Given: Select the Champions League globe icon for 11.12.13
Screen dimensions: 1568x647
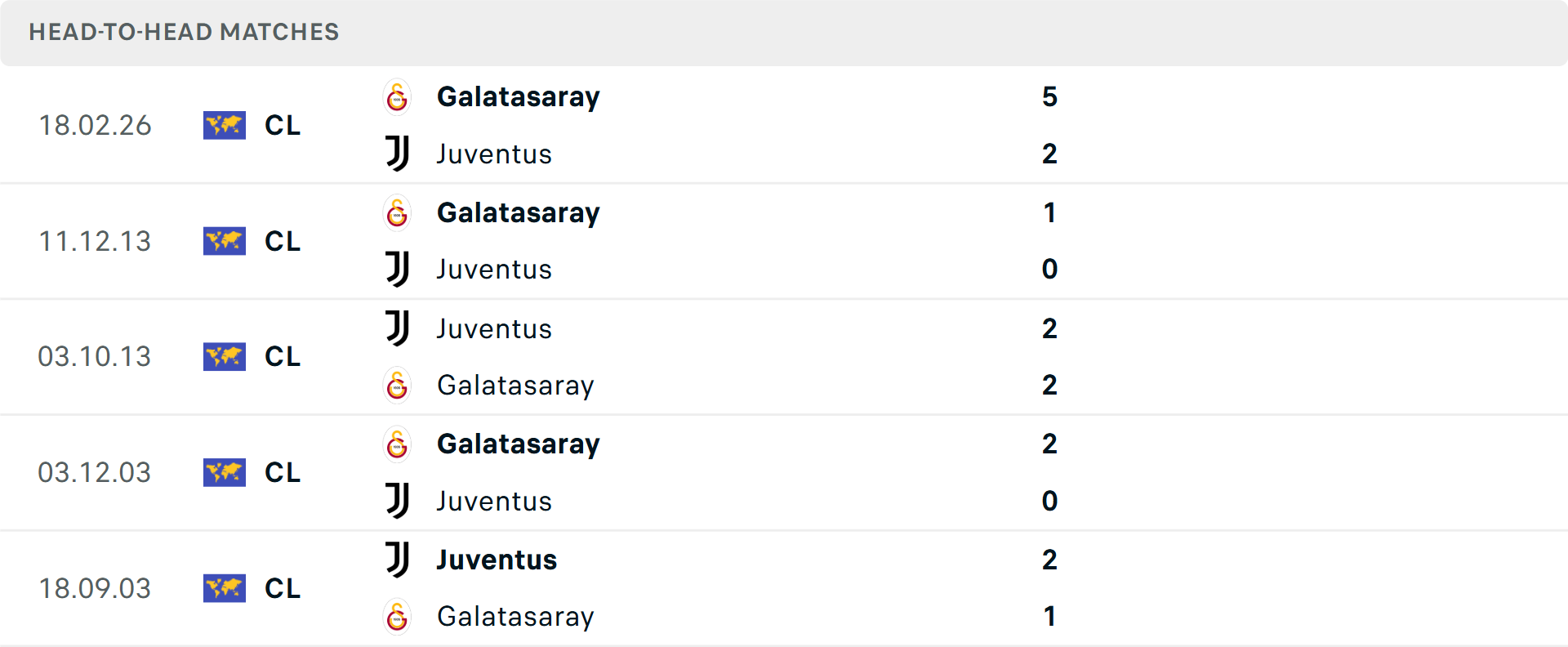Looking at the screenshot, I should point(224,240).
